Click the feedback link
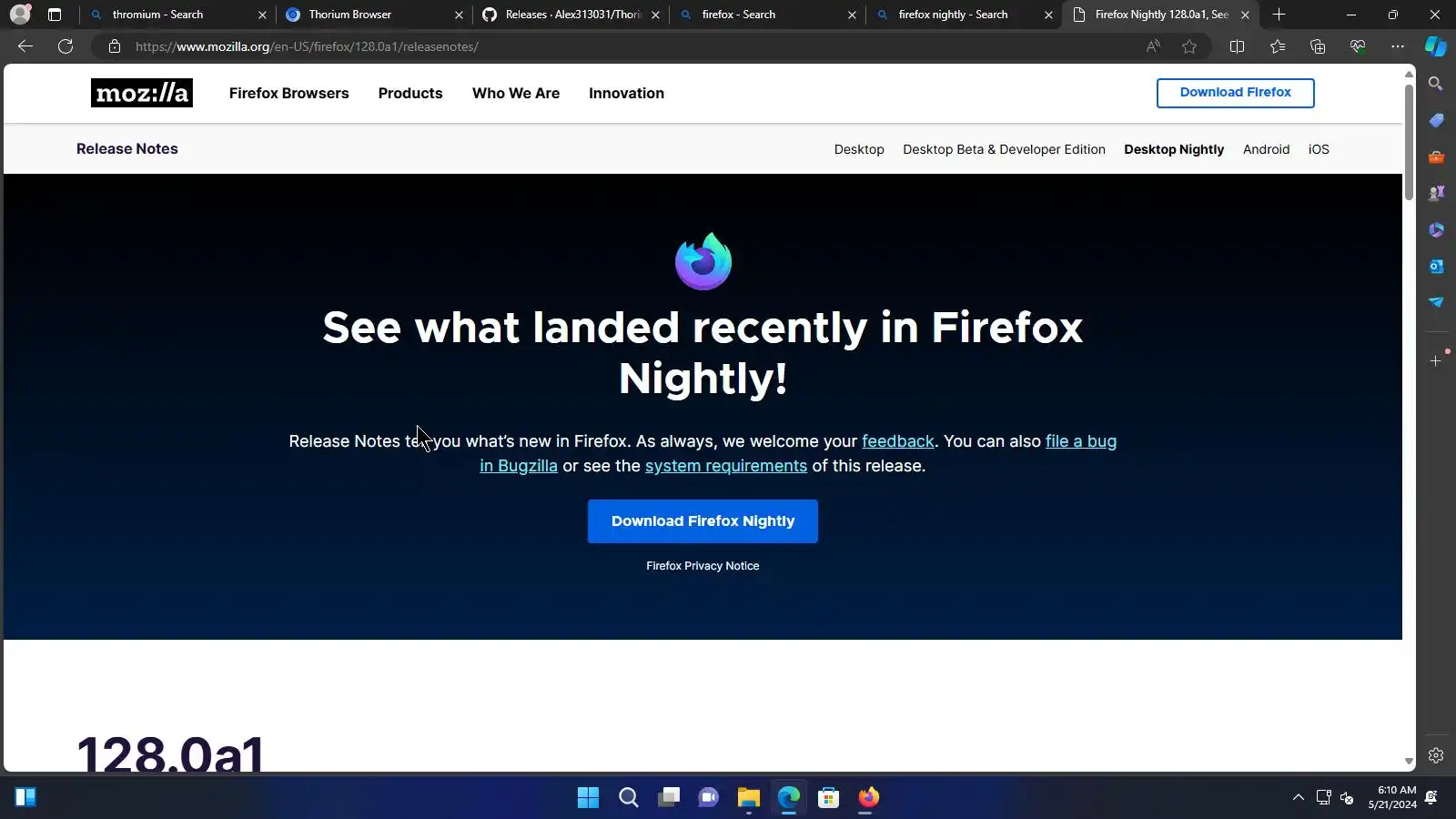Image resolution: width=1456 pixels, height=819 pixels. point(898,441)
